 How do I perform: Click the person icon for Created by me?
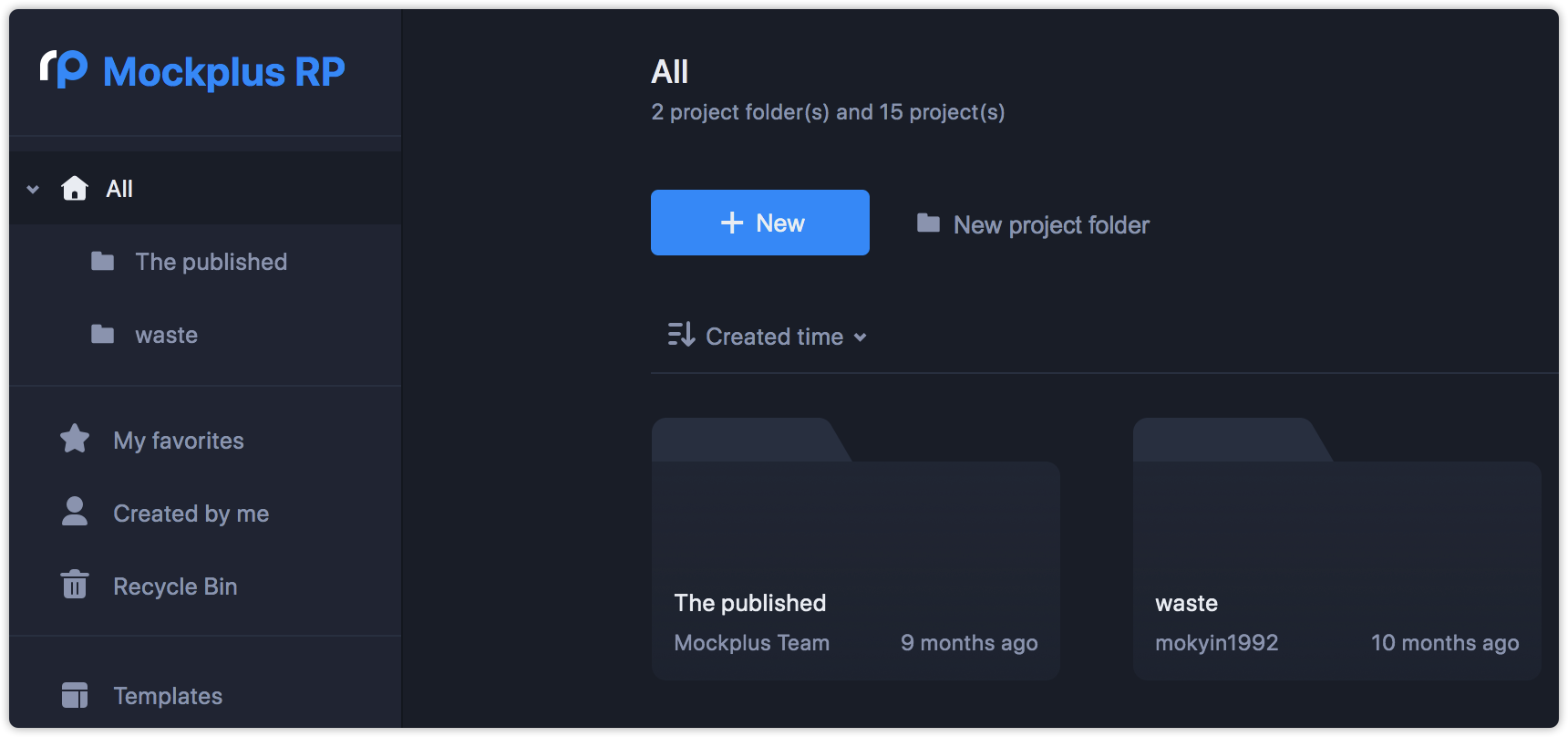pos(75,512)
